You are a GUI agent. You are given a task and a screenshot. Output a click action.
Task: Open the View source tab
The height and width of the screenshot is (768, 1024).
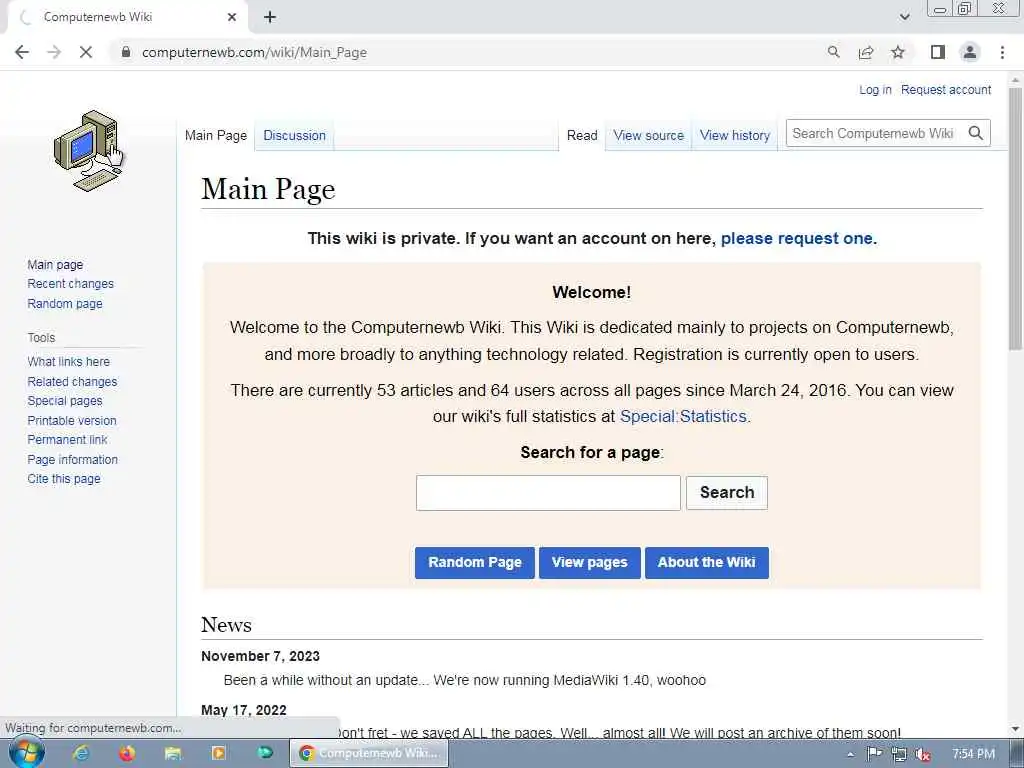tap(648, 135)
